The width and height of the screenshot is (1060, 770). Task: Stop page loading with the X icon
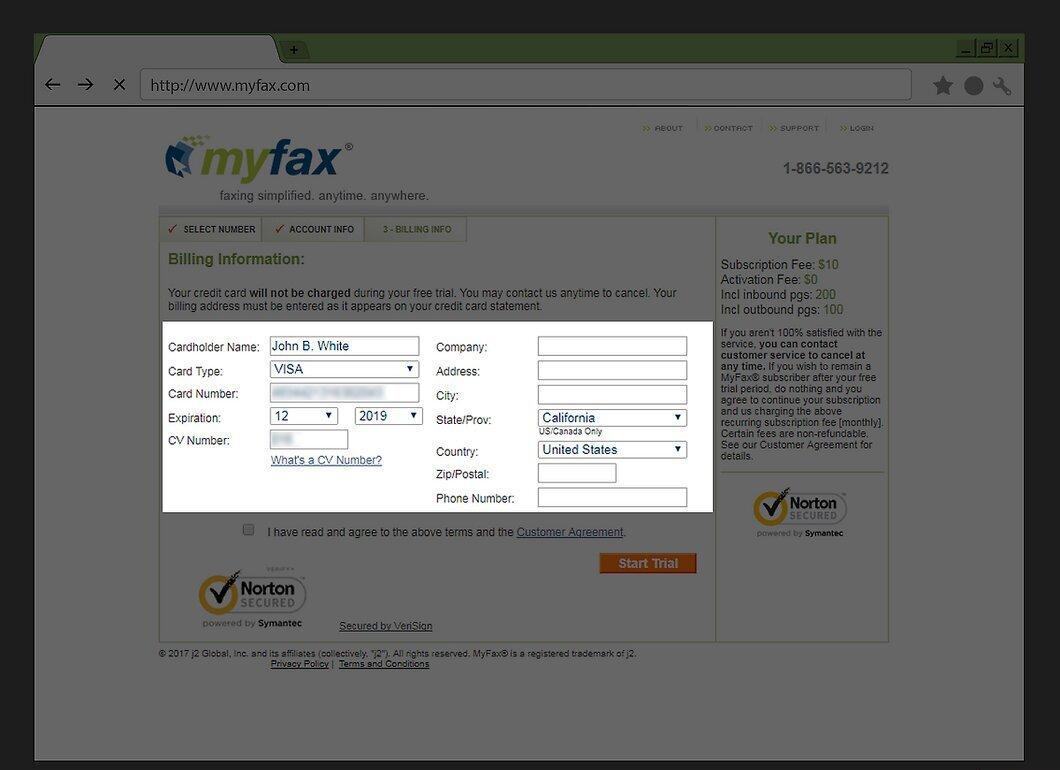pos(120,85)
